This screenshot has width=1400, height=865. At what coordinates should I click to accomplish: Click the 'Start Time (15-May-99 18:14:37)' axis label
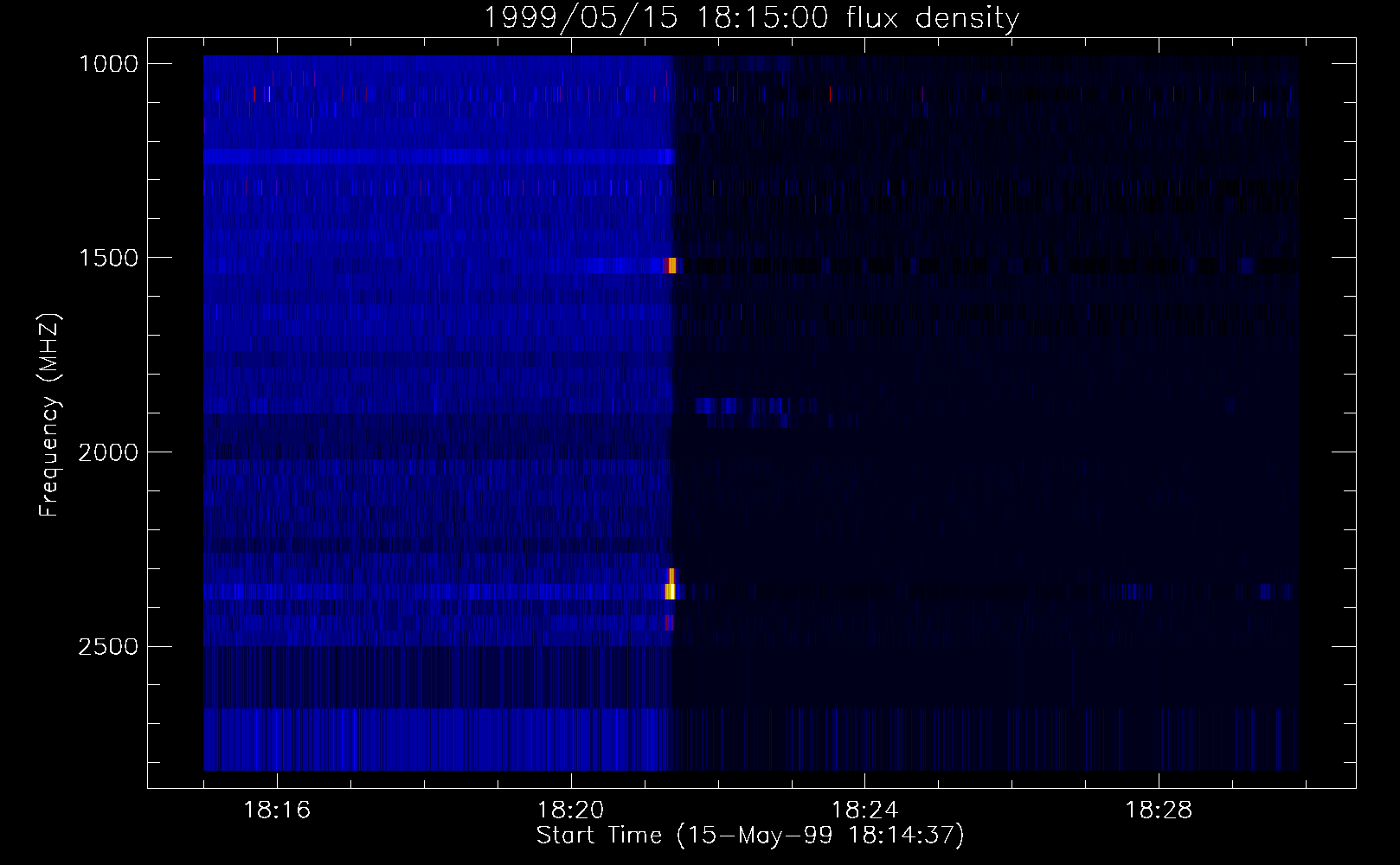point(750,836)
